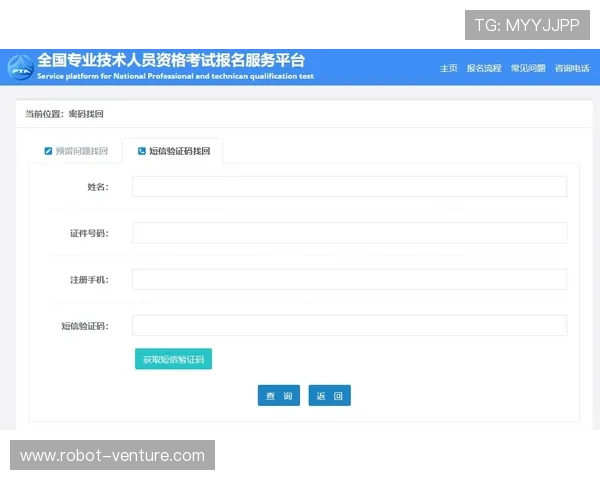Click the PTA globe logo icon

(x=21, y=67)
